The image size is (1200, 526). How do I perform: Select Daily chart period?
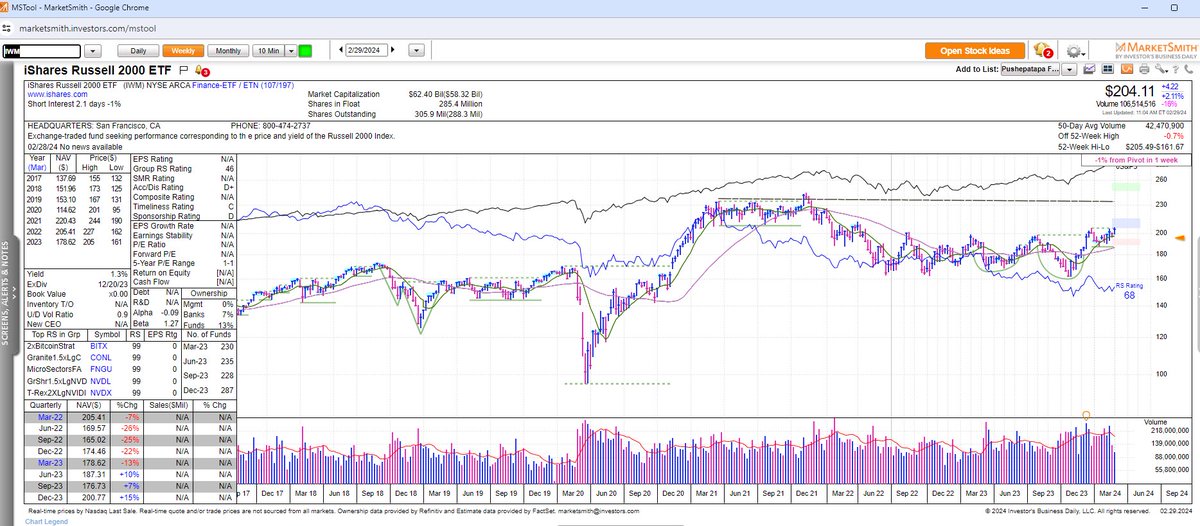[137, 50]
